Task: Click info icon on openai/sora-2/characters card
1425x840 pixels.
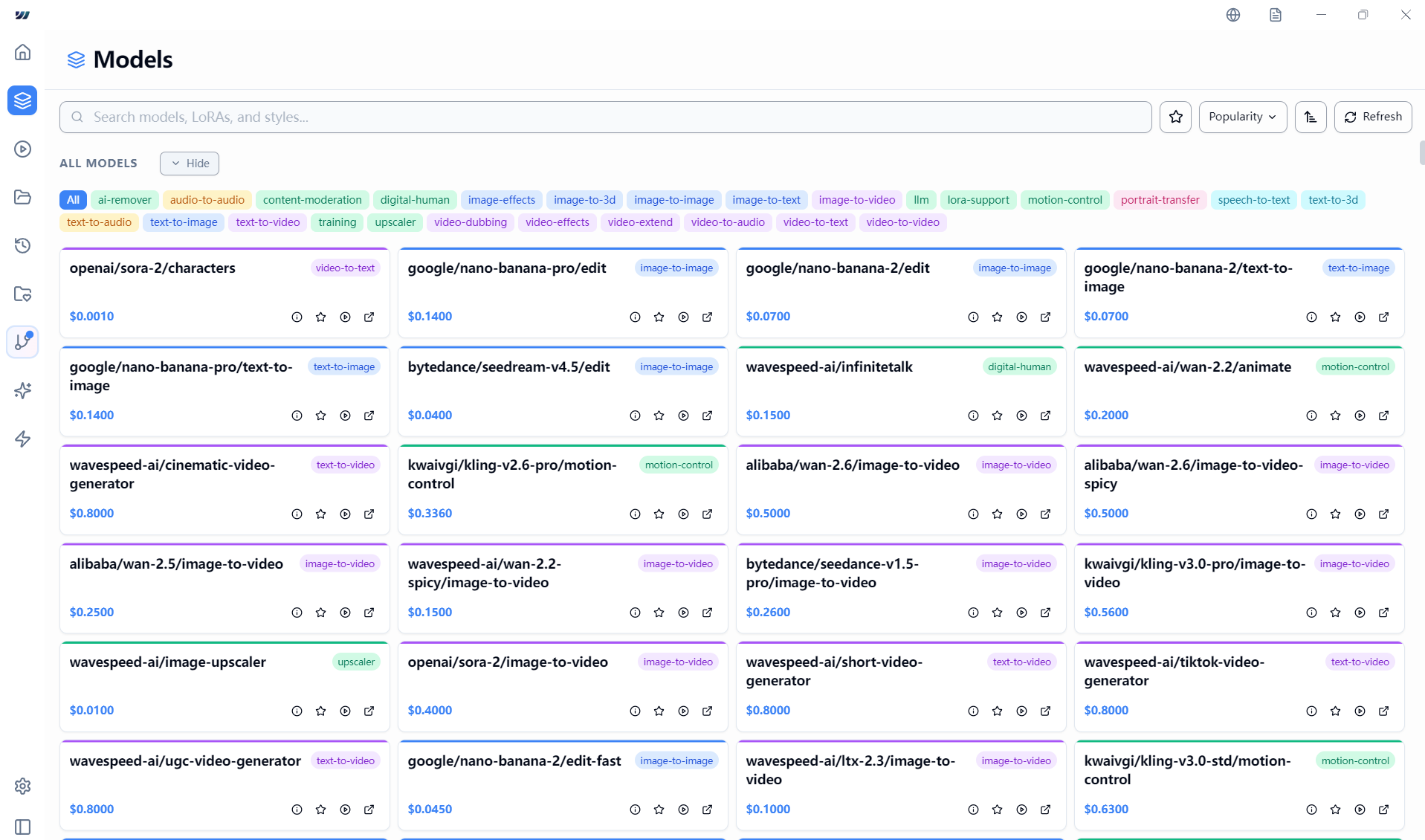Action: [x=297, y=317]
